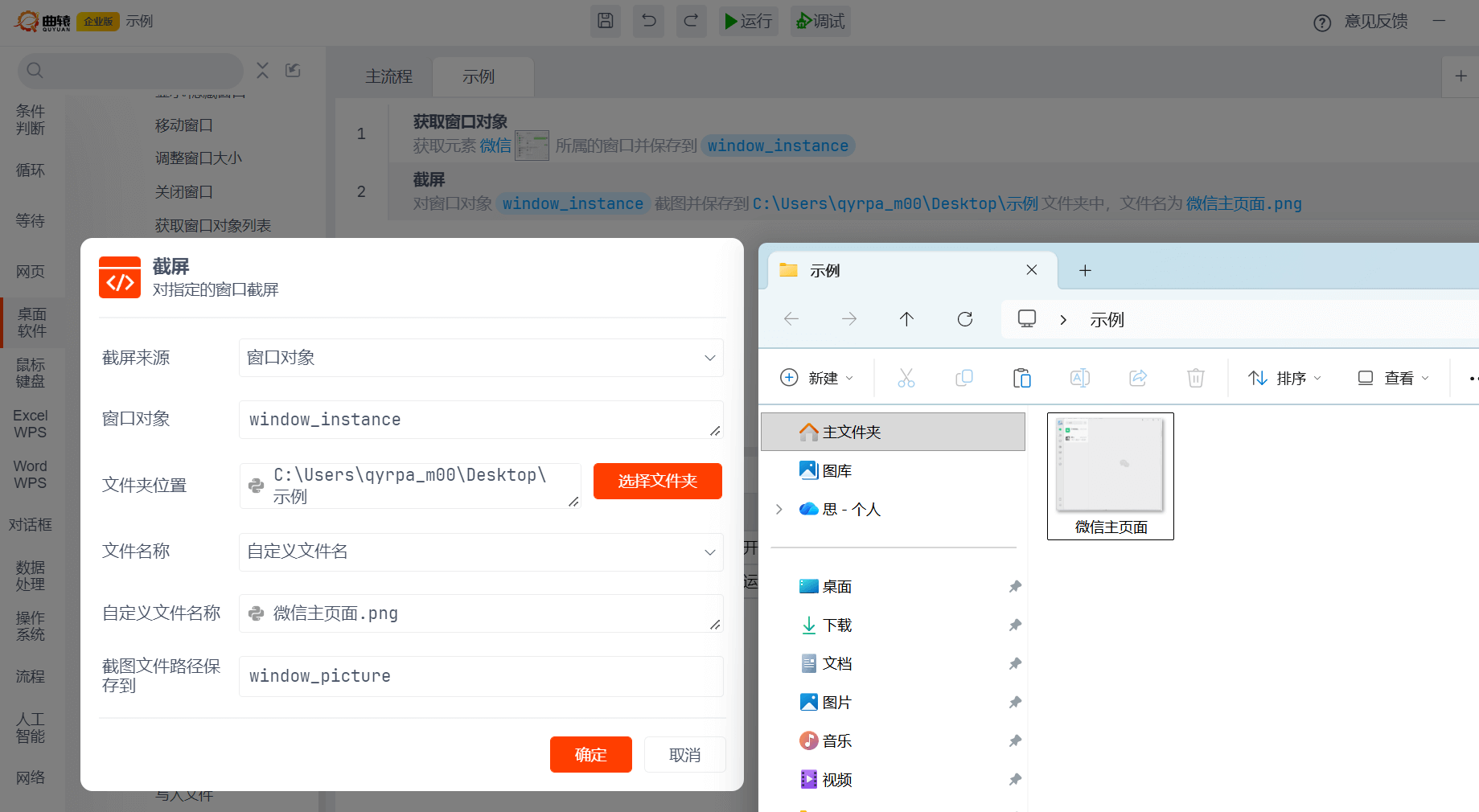Switch to the 主流程 tab
The width and height of the screenshot is (1479, 812).
[388, 76]
